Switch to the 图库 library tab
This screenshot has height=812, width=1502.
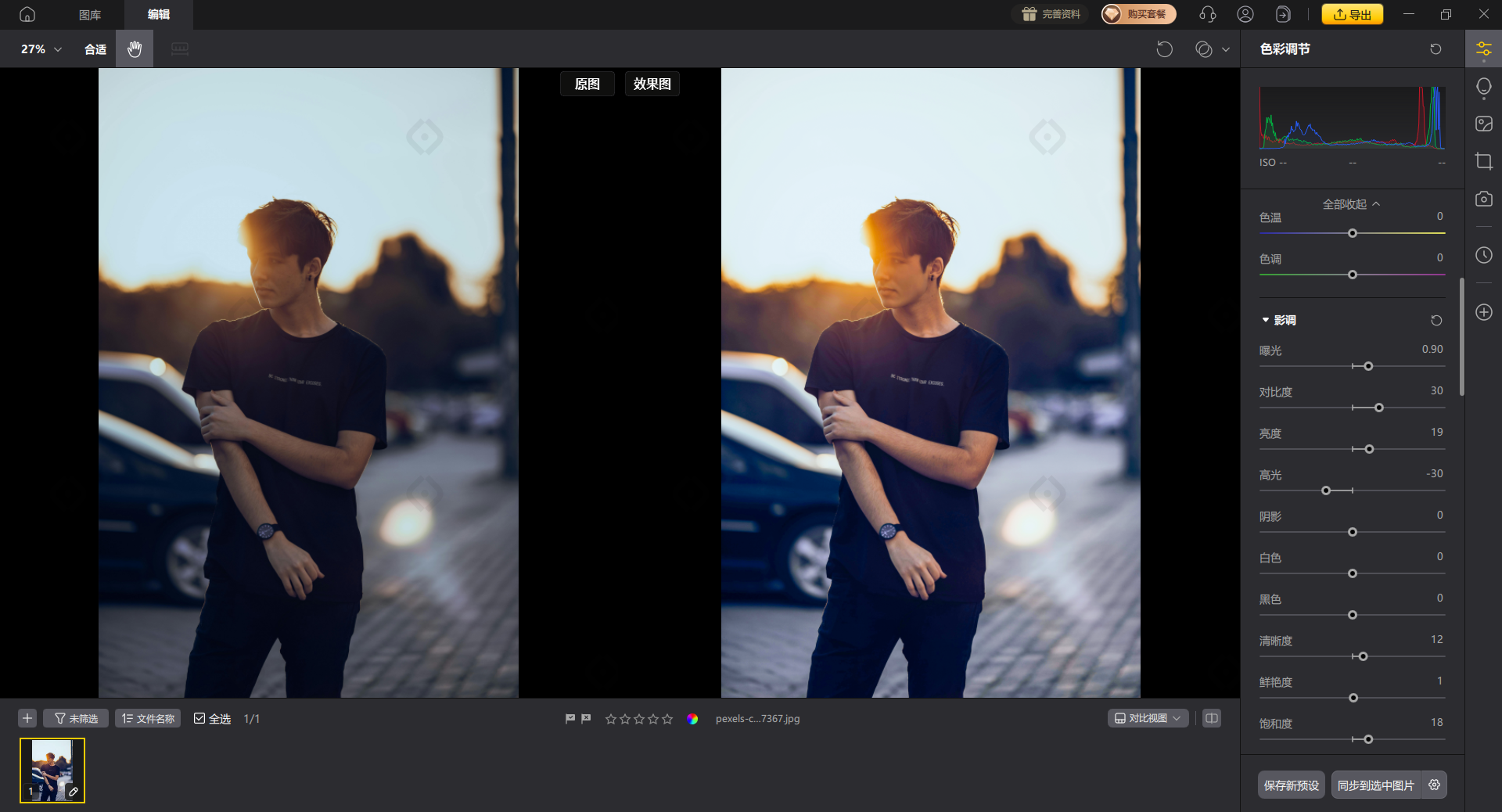[90, 14]
